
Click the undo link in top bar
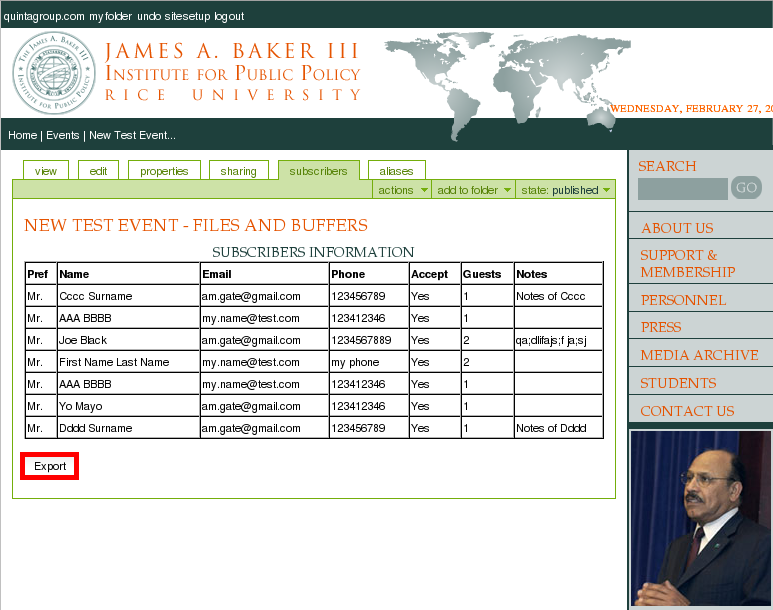coord(149,16)
